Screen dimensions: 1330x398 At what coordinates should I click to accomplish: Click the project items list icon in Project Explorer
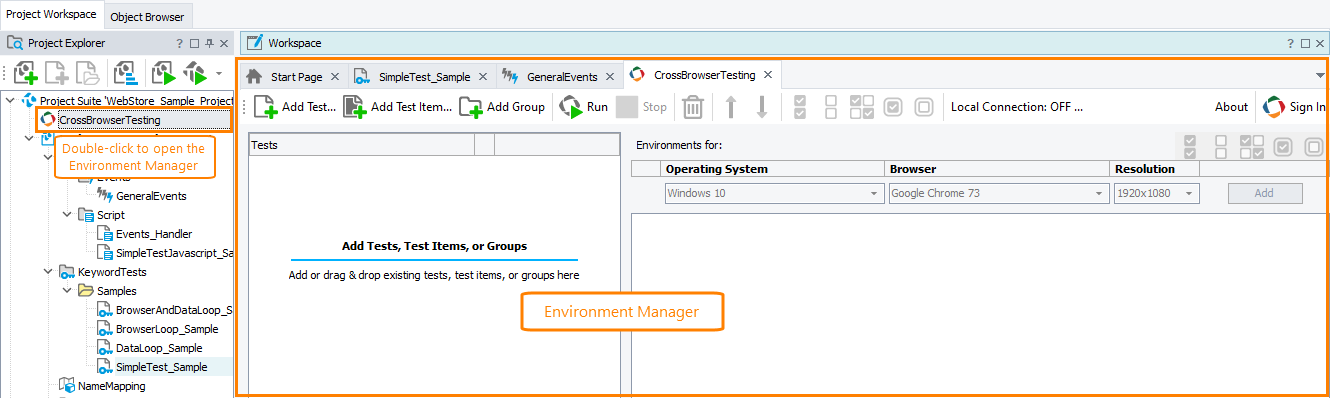tap(126, 73)
